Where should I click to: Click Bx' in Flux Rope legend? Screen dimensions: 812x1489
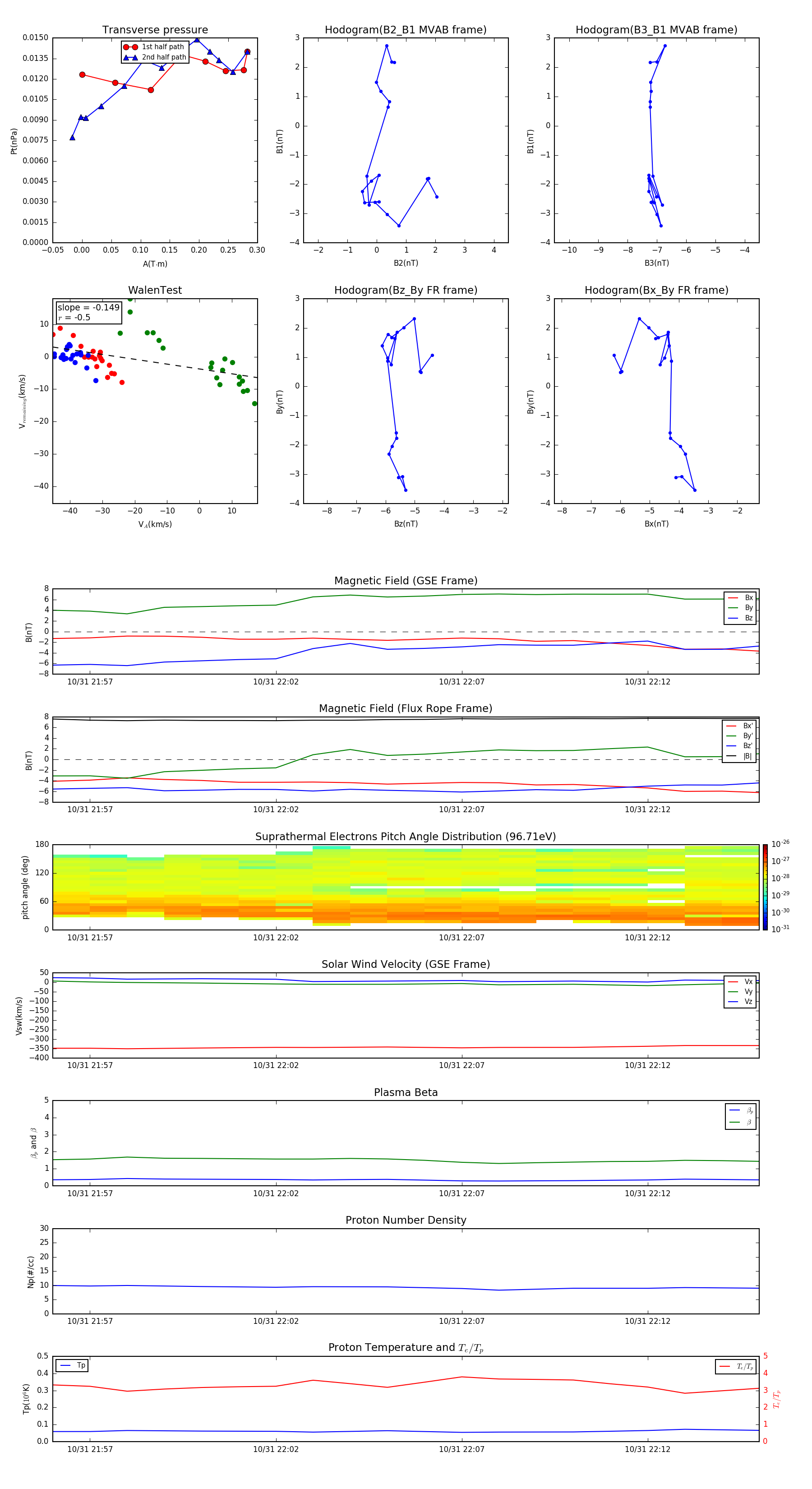coord(740,726)
